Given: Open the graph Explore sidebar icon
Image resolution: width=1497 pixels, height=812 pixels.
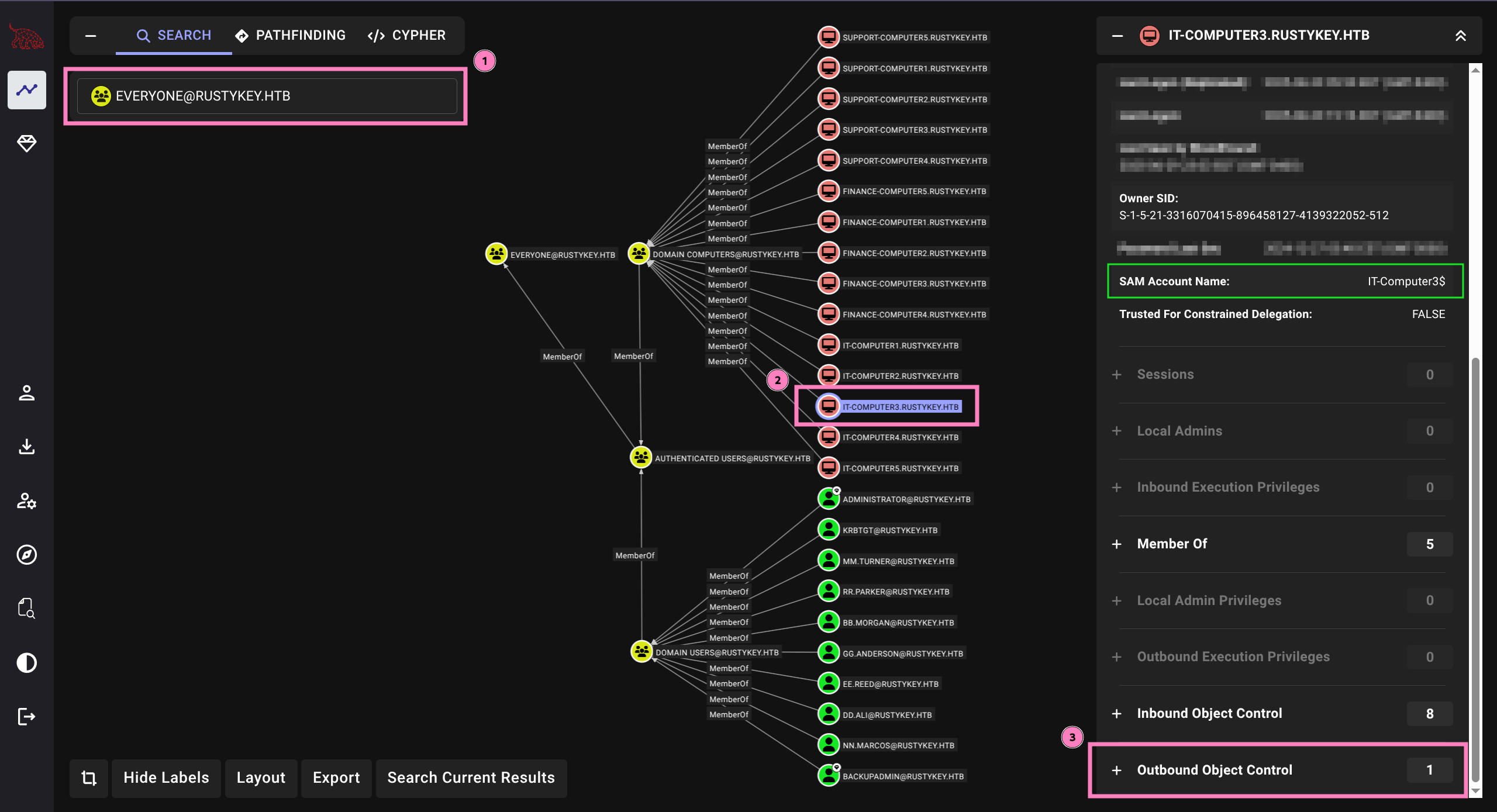Looking at the screenshot, I should coord(27,90).
